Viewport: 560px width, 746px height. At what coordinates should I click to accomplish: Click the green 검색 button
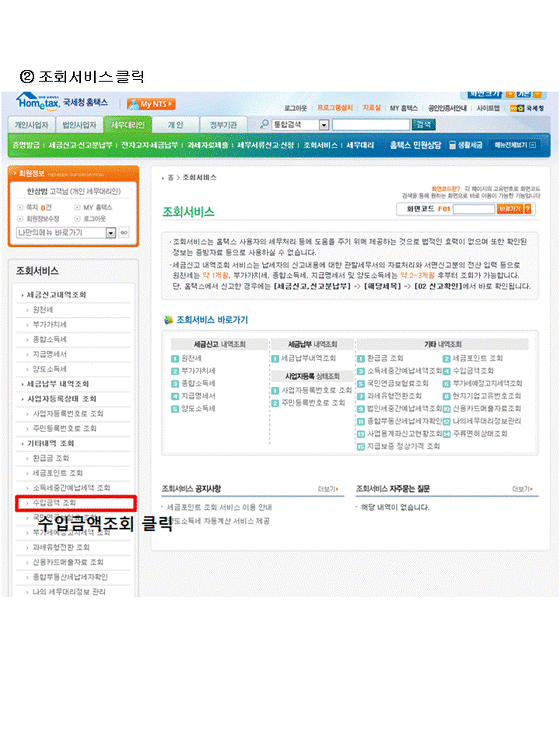tap(423, 125)
